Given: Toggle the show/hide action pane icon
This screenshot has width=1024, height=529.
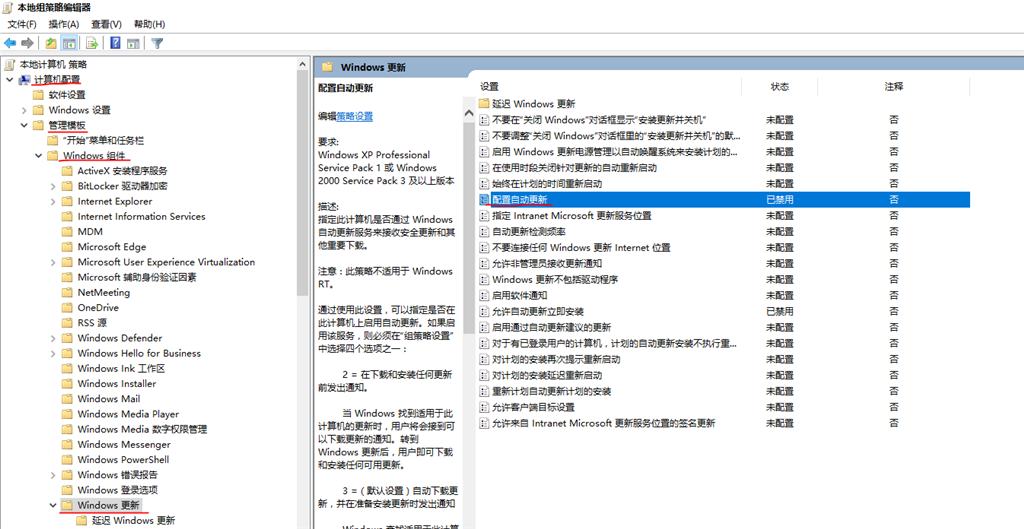Looking at the screenshot, I should click(133, 43).
